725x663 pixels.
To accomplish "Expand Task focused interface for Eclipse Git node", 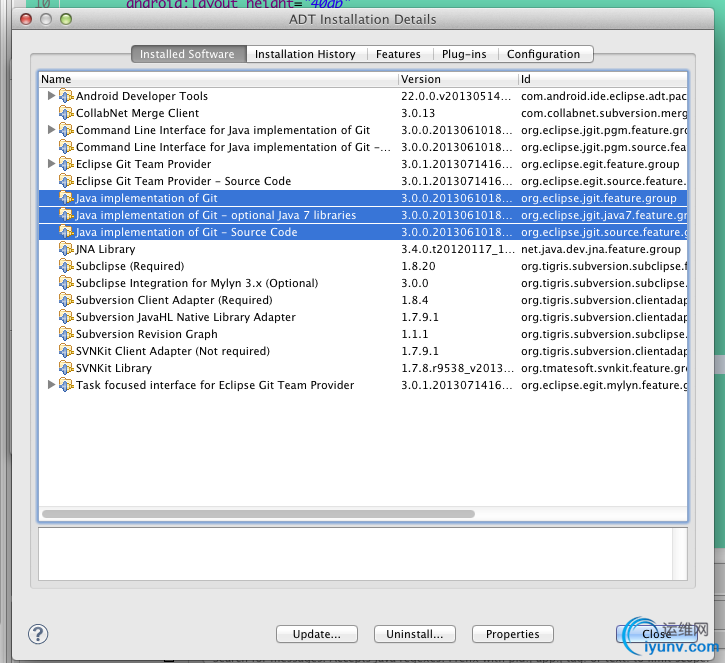I will pyautogui.click(x=51, y=385).
